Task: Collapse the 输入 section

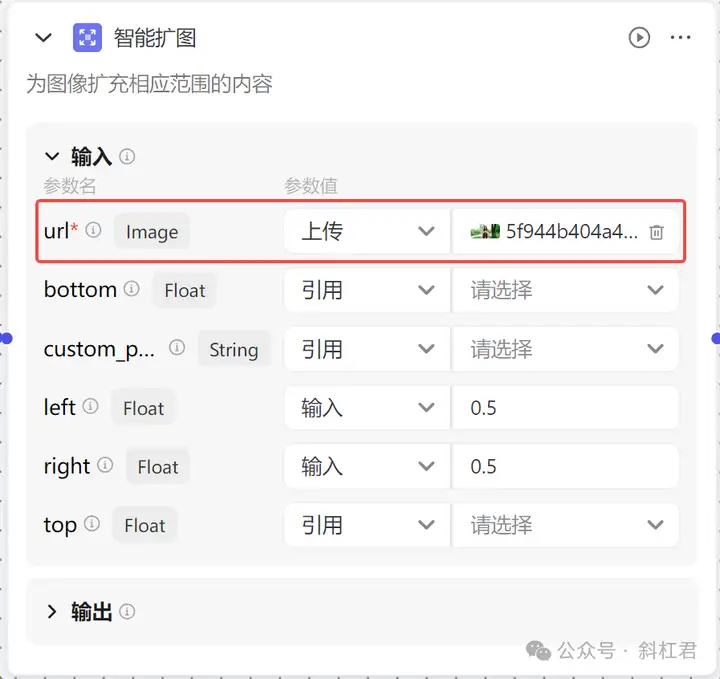Action: (x=52, y=157)
